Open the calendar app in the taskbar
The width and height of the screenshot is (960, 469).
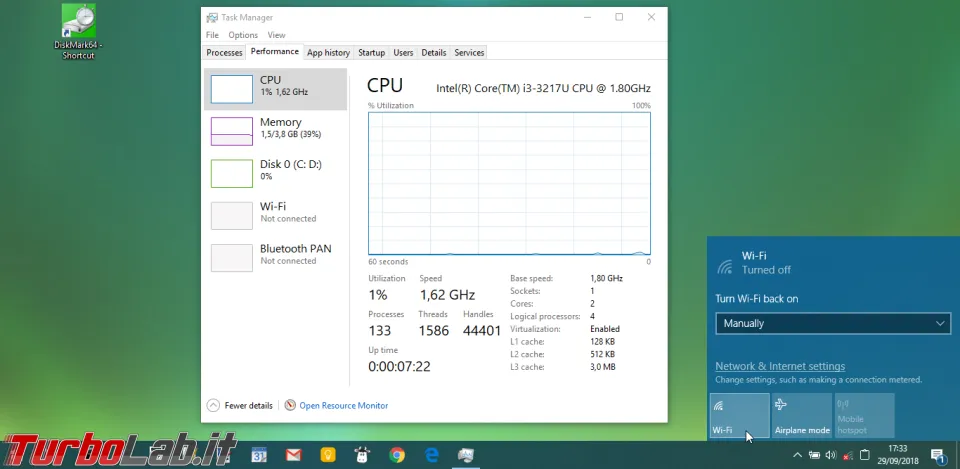coord(259,455)
